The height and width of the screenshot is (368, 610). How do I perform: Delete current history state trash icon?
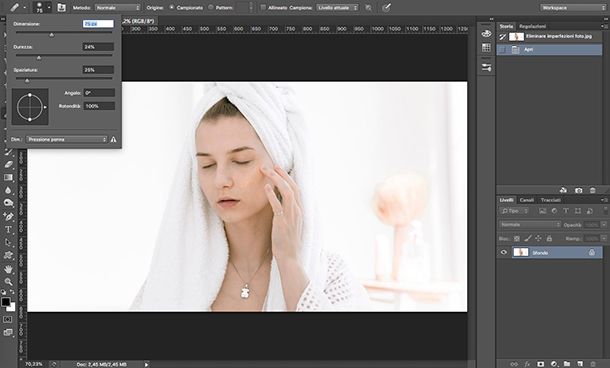coord(592,190)
